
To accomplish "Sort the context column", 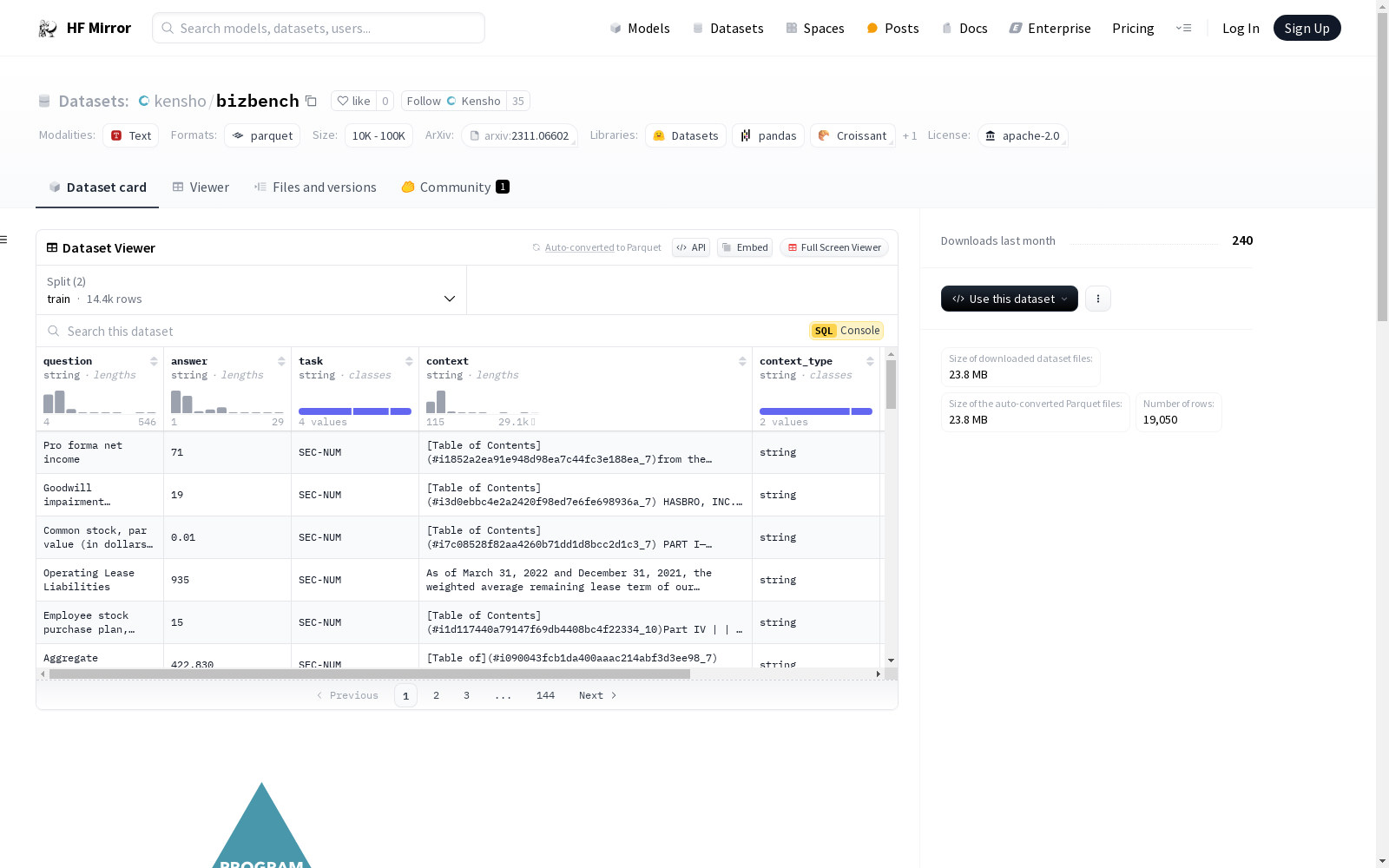I will (x=742, y=361).
